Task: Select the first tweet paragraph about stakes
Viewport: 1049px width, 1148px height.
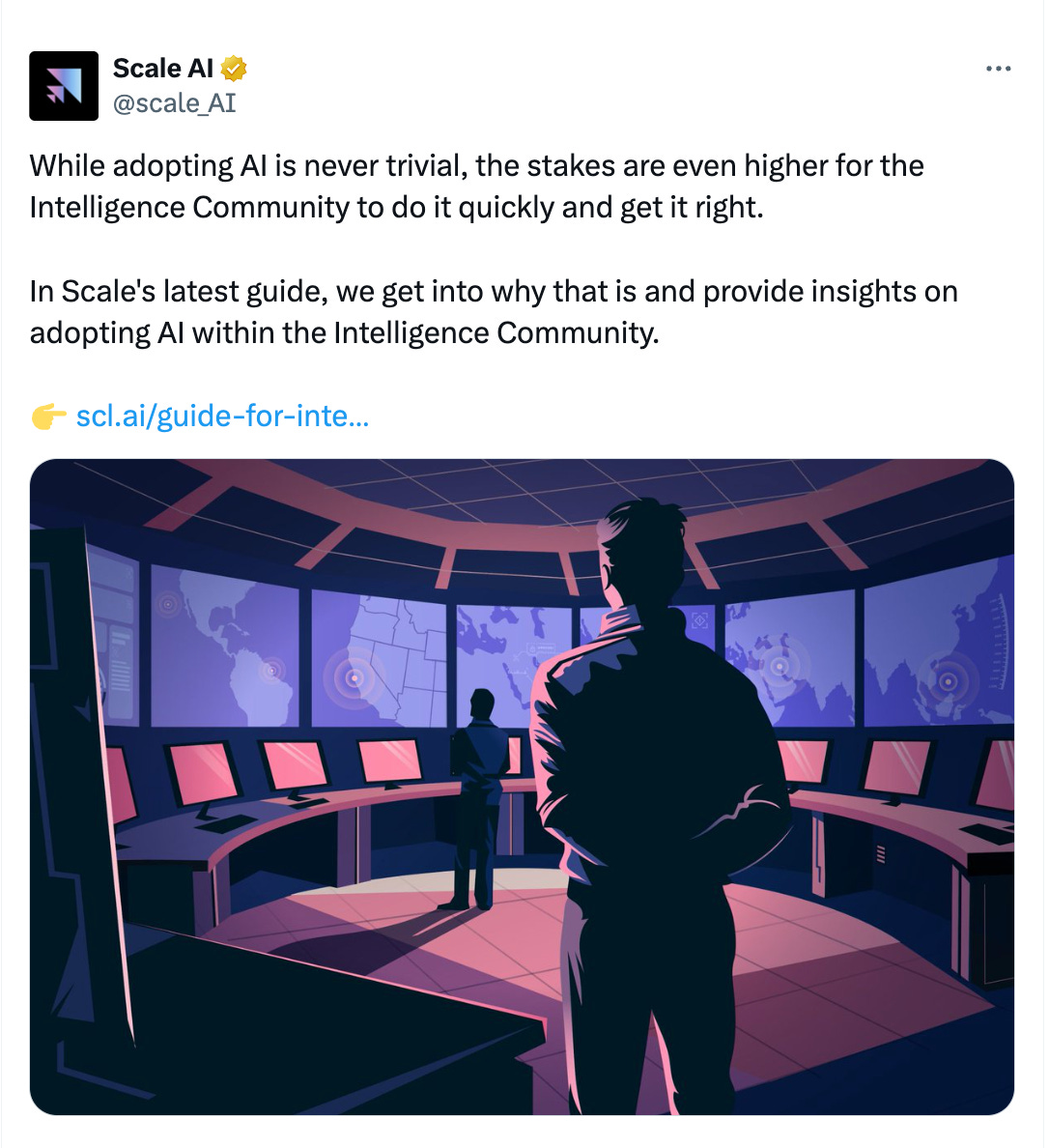Action: (x=476, y=186)
